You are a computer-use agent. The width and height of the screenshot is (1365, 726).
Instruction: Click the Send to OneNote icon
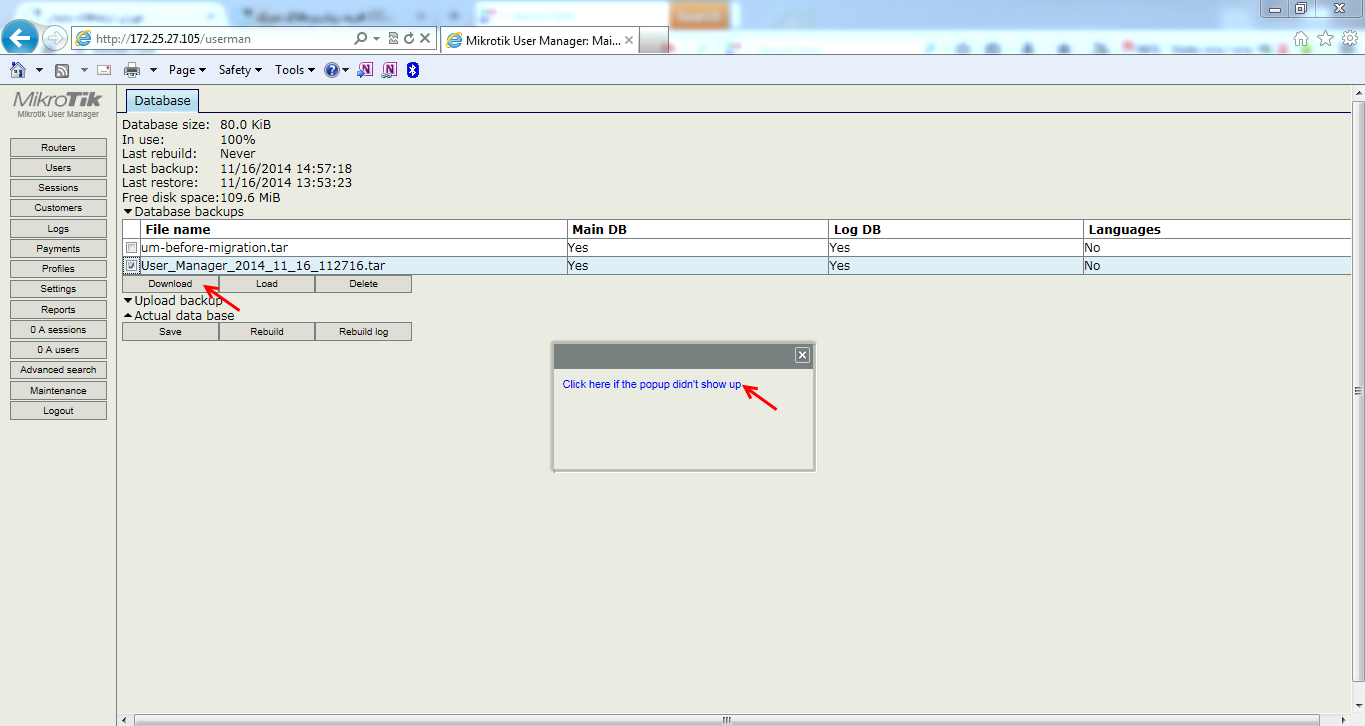point(366,69)
